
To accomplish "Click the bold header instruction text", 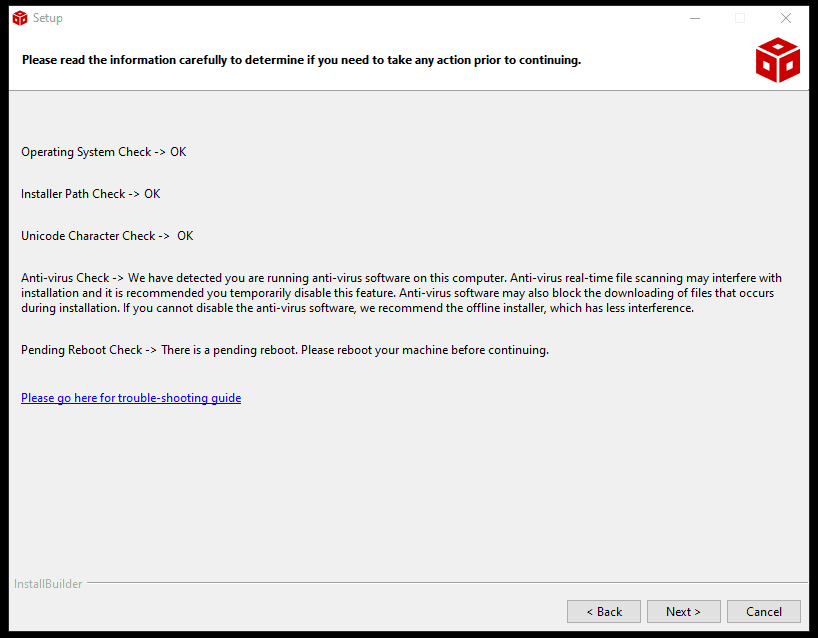I will [301, 60].
